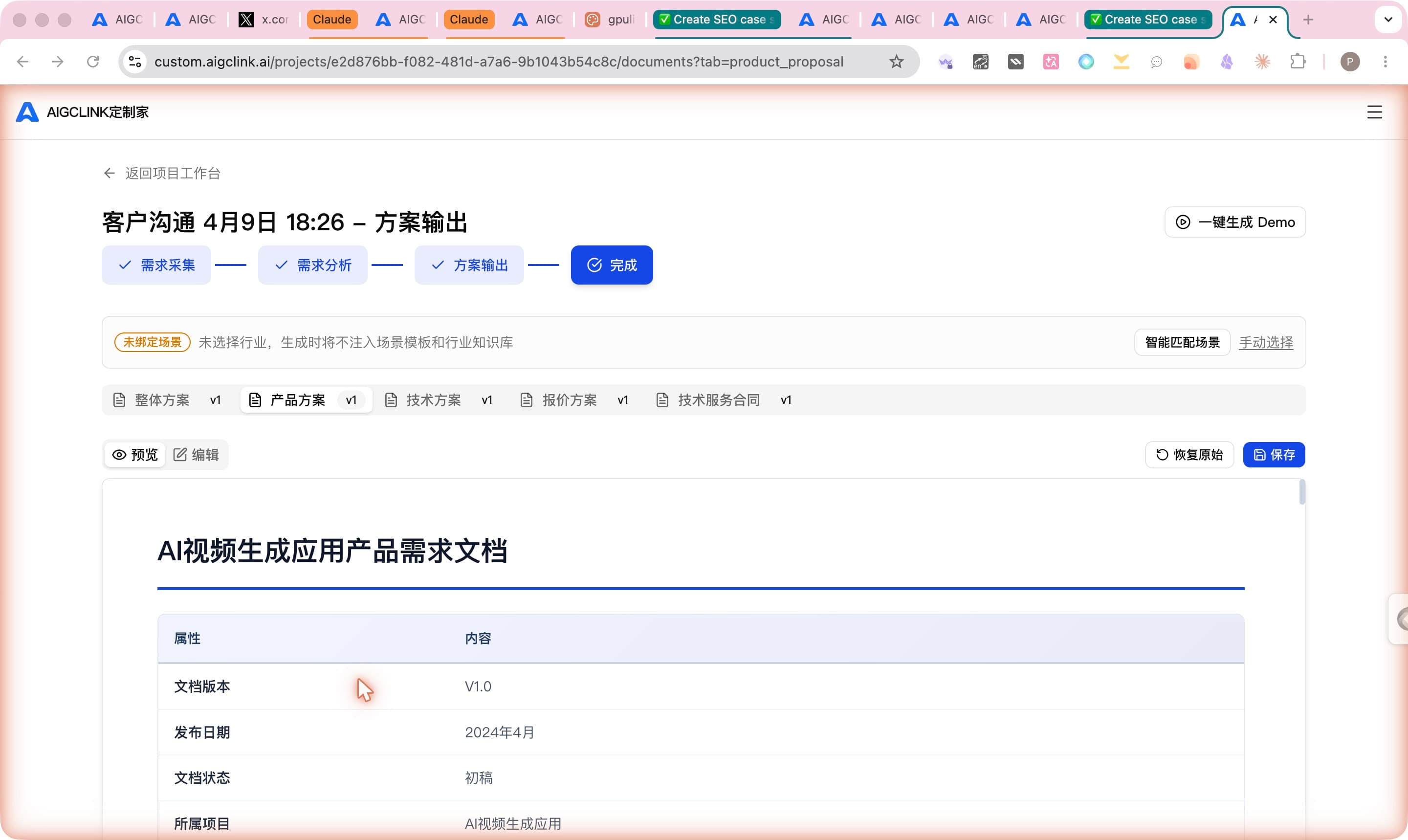Select the 产品方案 document tab

(x=306, y=400)
